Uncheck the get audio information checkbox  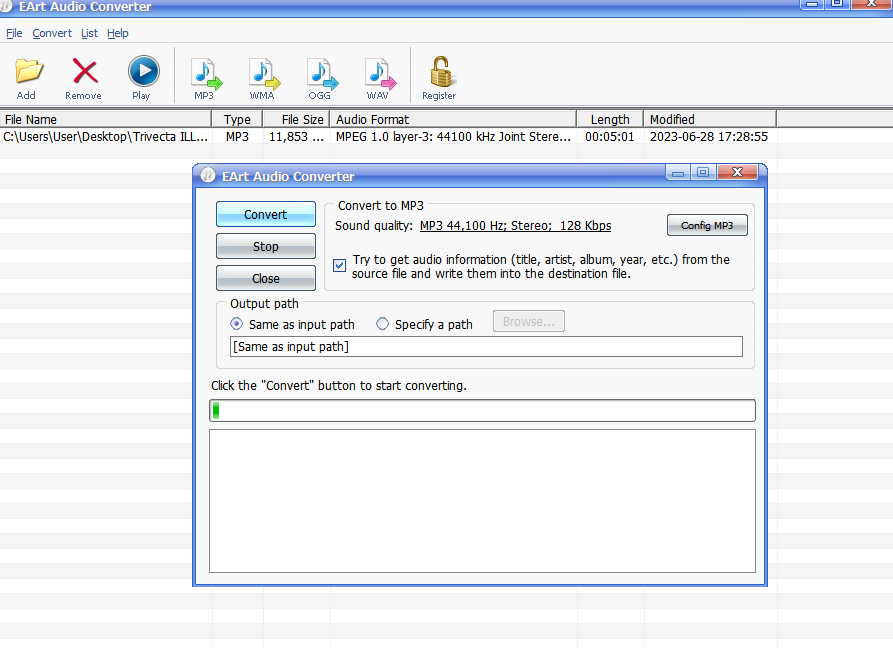click(339, 265)
